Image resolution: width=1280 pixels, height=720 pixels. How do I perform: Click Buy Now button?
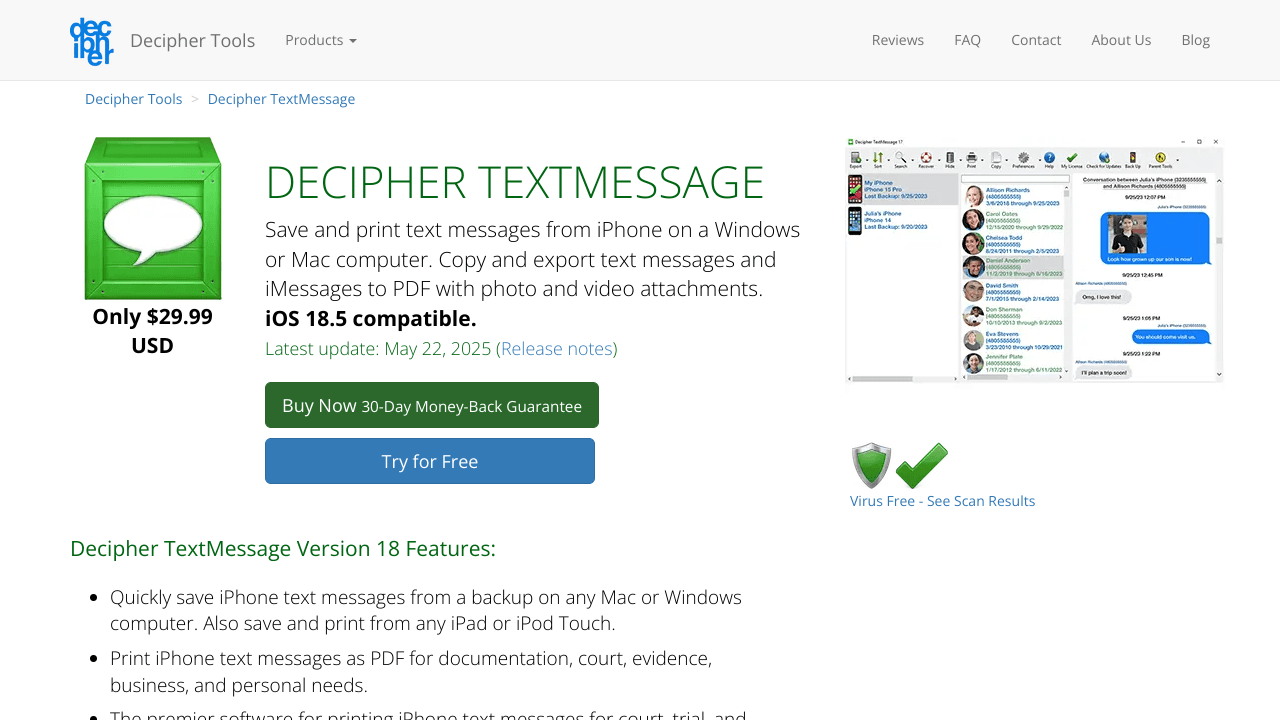pos(432,405)
